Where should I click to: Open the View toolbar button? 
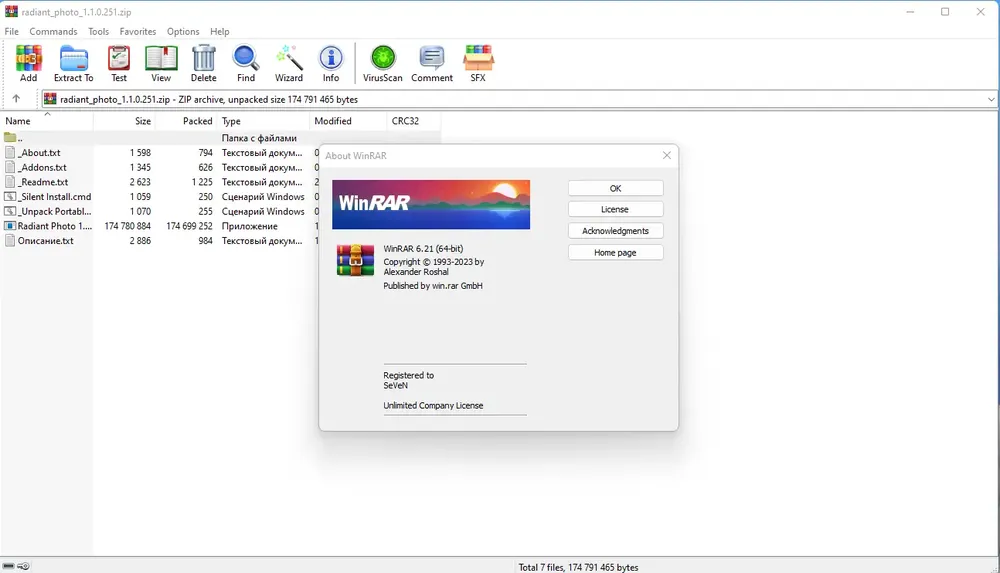coord(161,63)
